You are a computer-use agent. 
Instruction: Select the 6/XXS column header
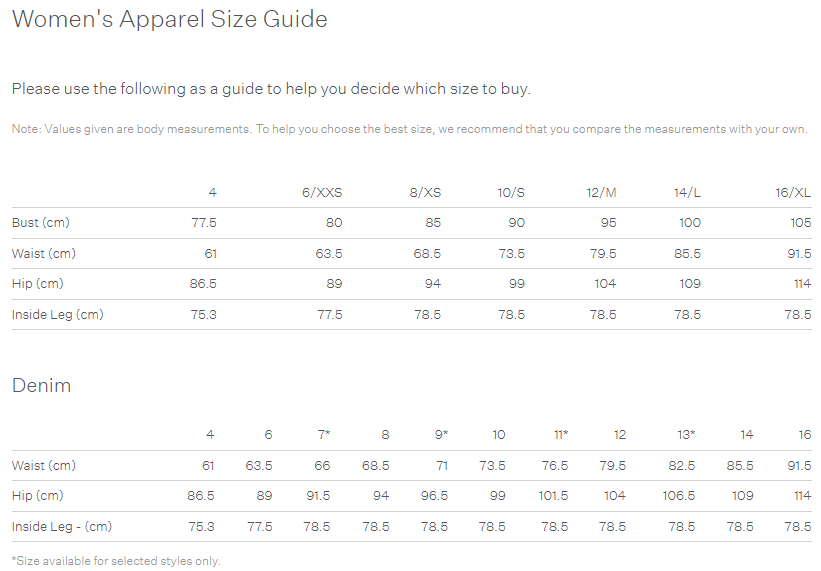tap(322, 193)
